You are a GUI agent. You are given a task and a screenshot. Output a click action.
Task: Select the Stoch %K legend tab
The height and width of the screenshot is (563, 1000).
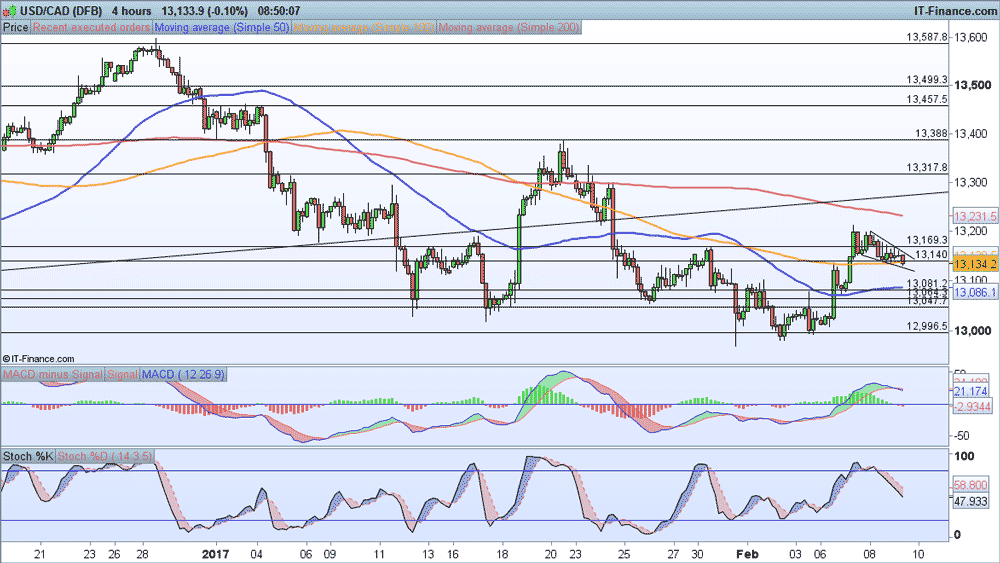coord(28,457)
